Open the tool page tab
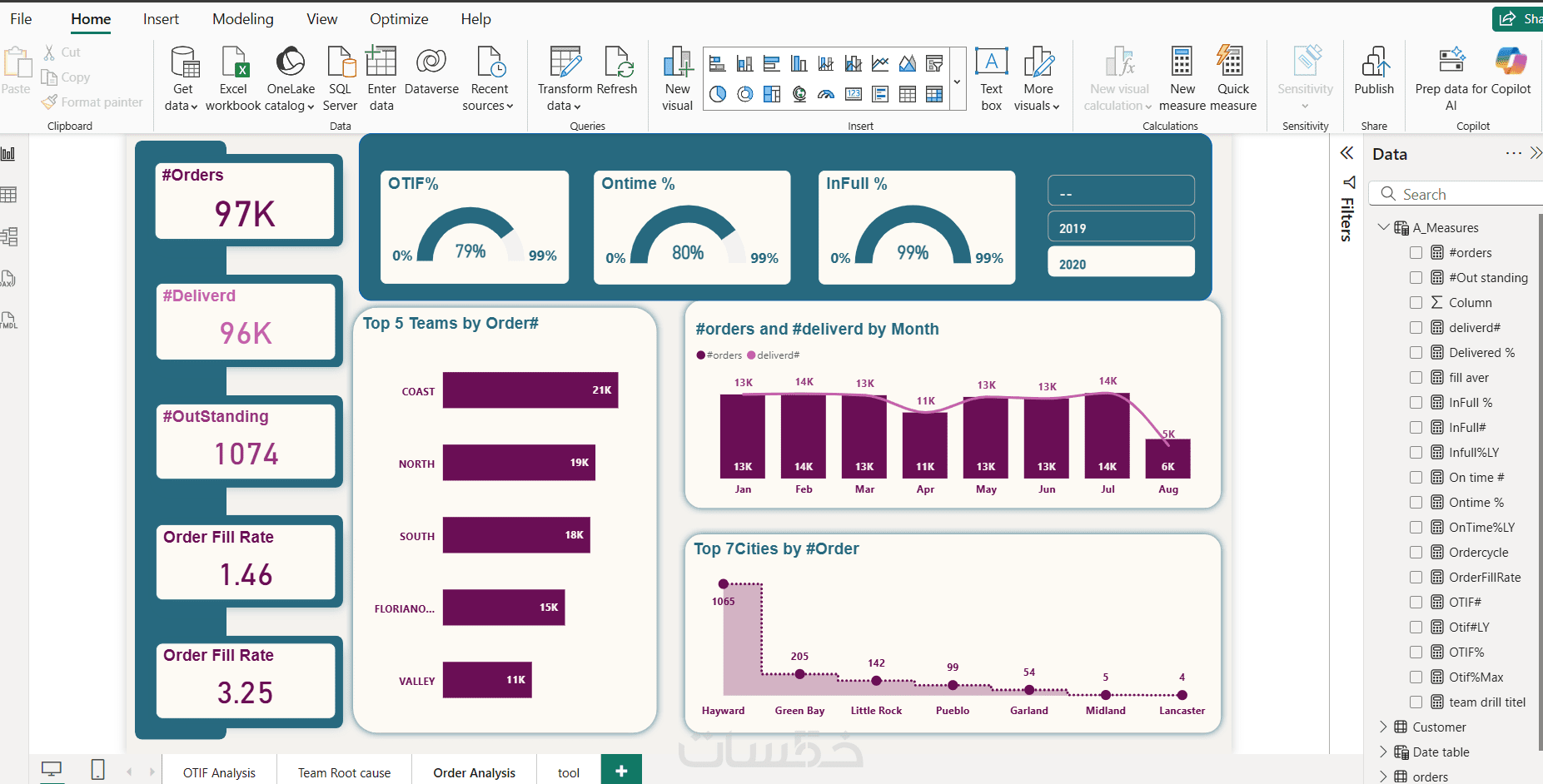 [568, 772]
